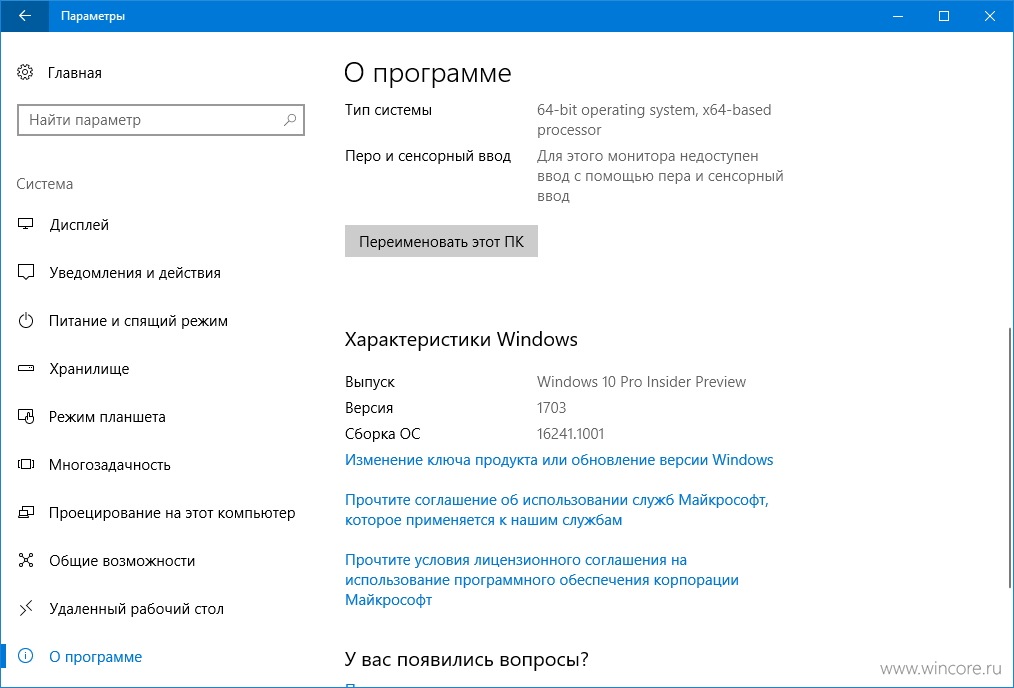Open Home via the gear icon
This screenshot has height=688, width=1014.
25,72
